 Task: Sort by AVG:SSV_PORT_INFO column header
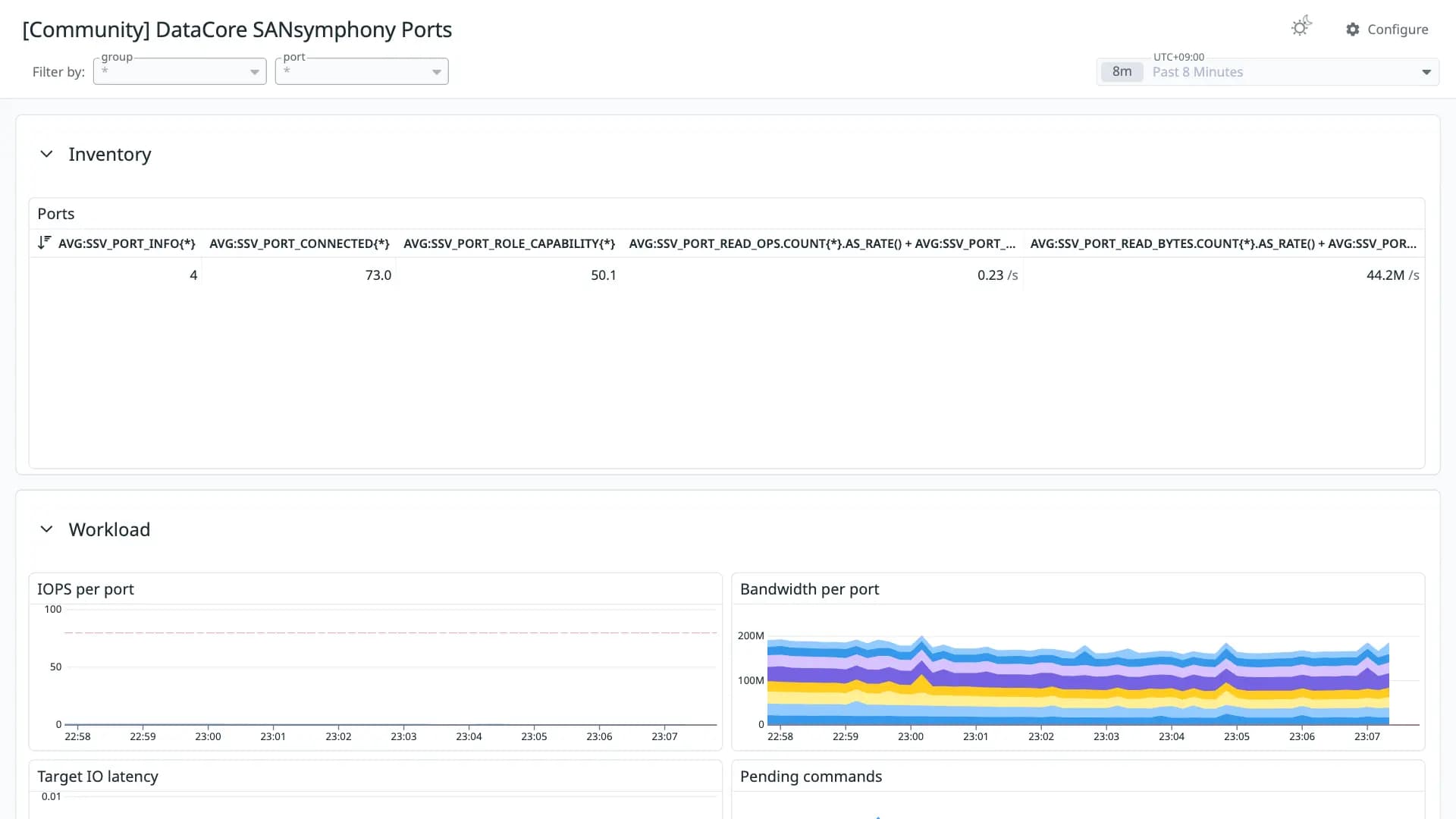point(127,243)
